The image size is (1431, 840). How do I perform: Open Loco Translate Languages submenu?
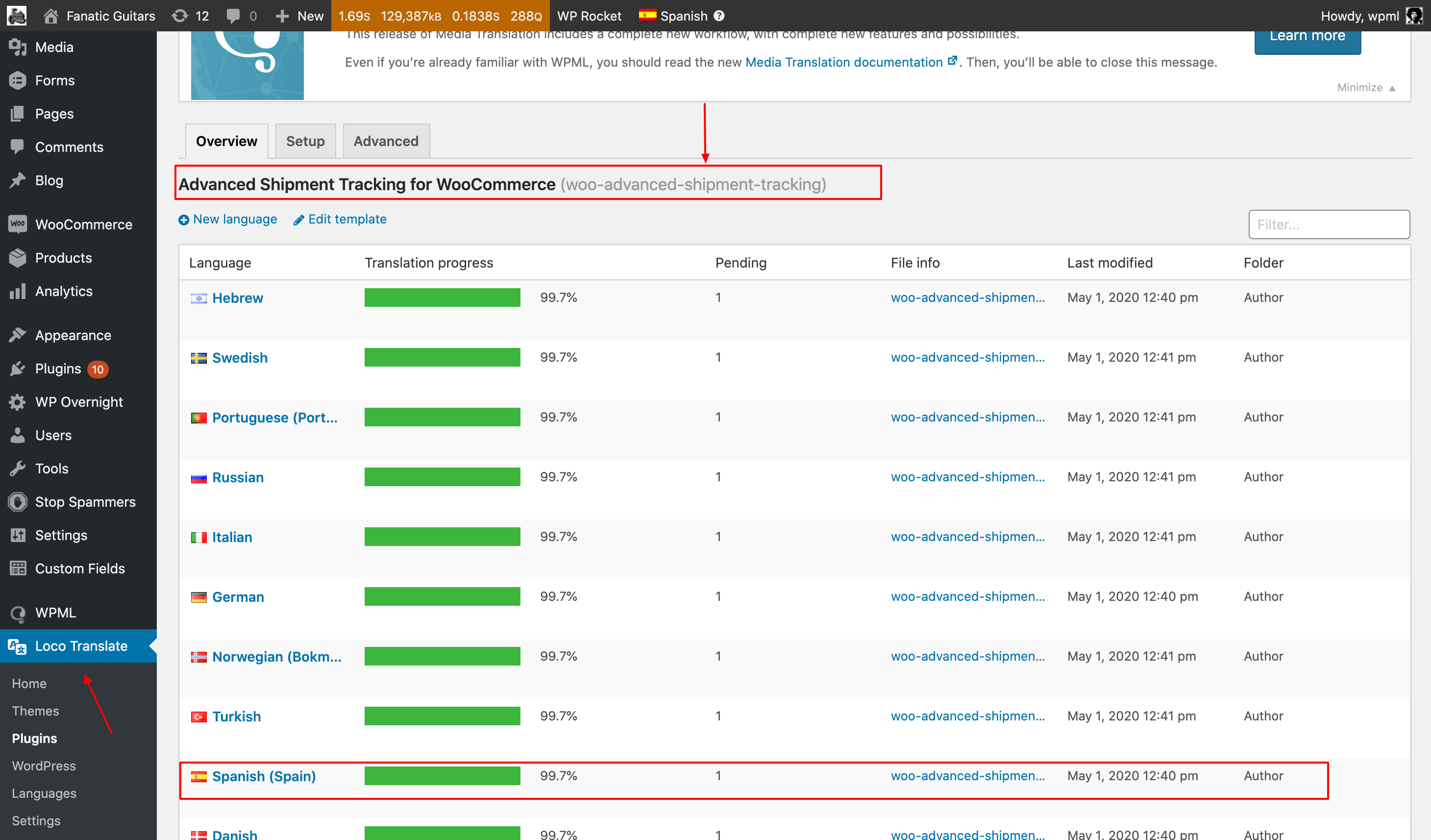click(44, 793)
